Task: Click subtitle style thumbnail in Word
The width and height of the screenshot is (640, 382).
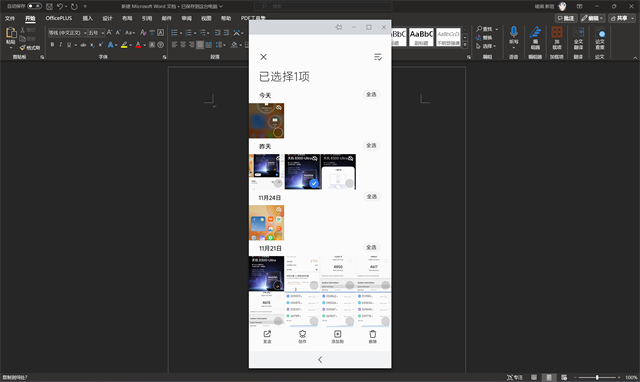Action: tap(421, 37)
